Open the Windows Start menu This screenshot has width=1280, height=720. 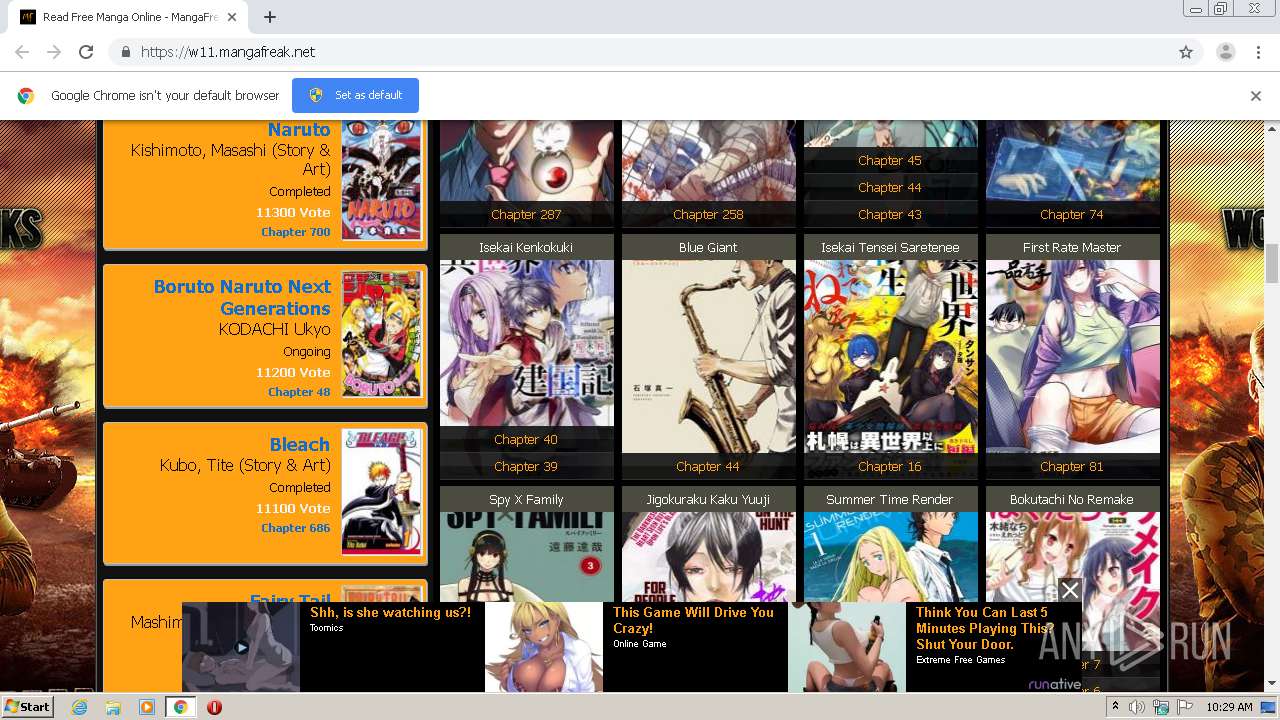click(27, 707)
